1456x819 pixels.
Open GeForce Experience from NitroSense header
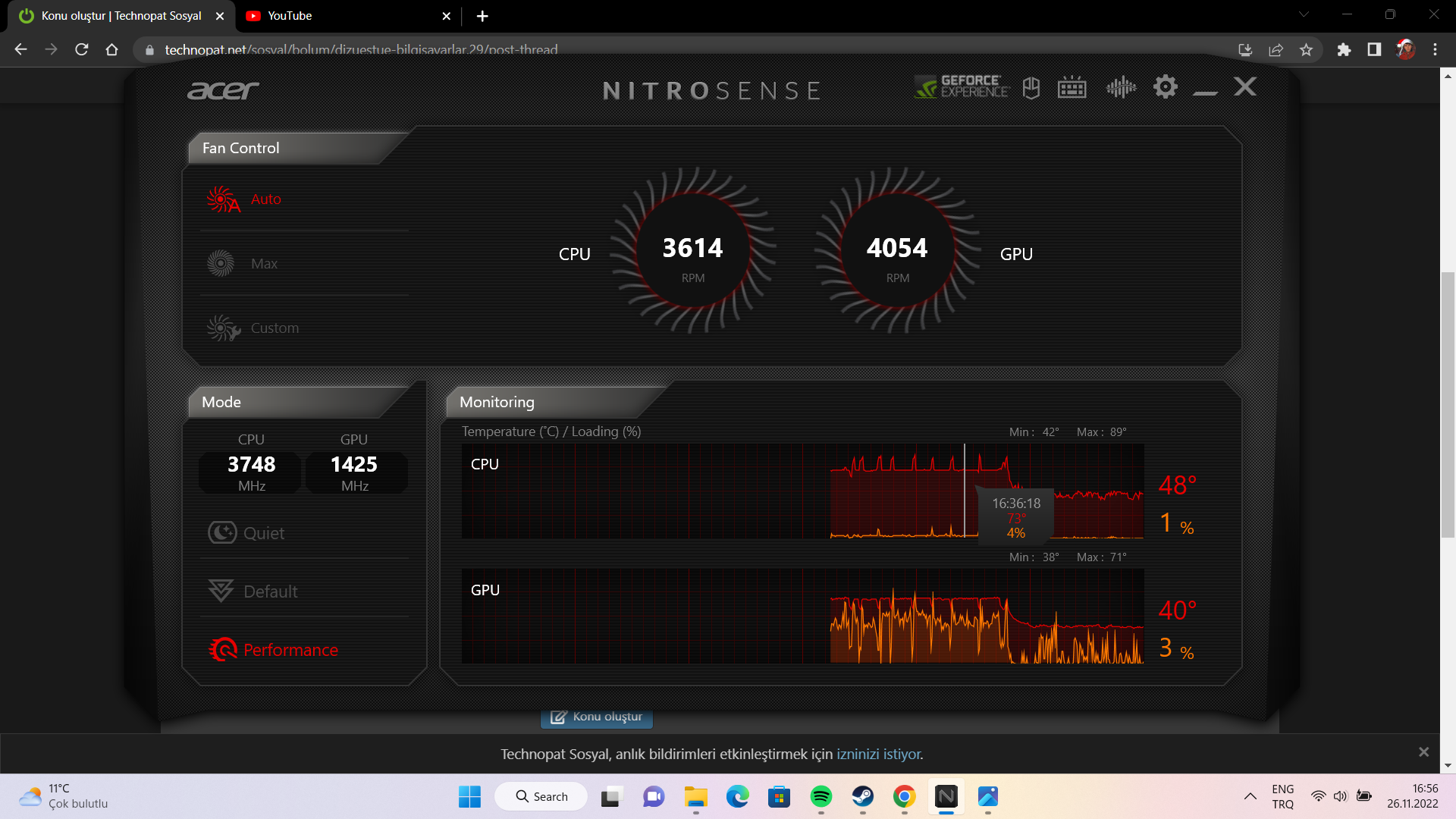coord(962,87)
